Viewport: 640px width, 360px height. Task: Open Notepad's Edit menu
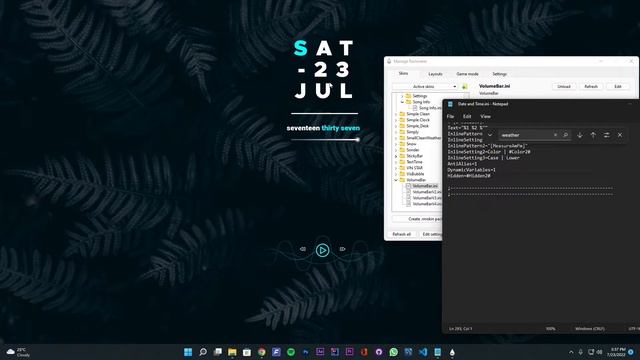point(467,116)
